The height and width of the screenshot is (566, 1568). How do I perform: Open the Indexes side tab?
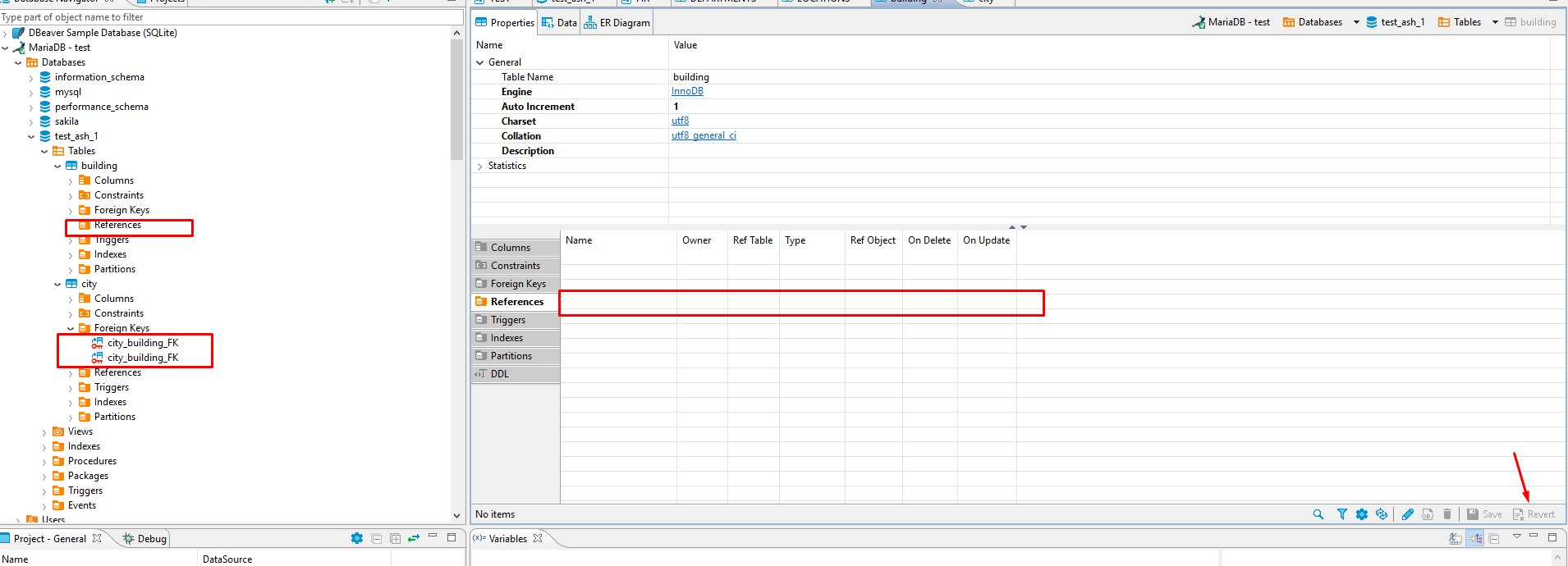(516, 338)
